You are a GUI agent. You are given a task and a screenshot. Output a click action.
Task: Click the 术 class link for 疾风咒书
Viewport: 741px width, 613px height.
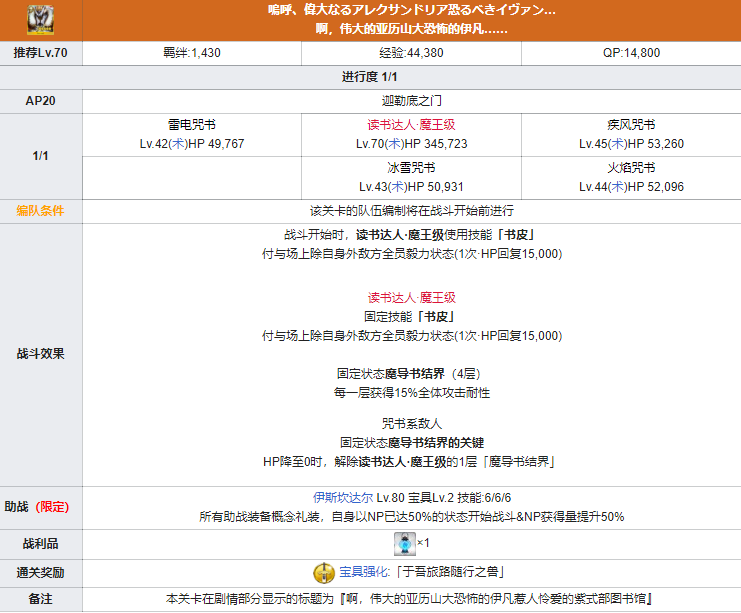click(618, 144)
